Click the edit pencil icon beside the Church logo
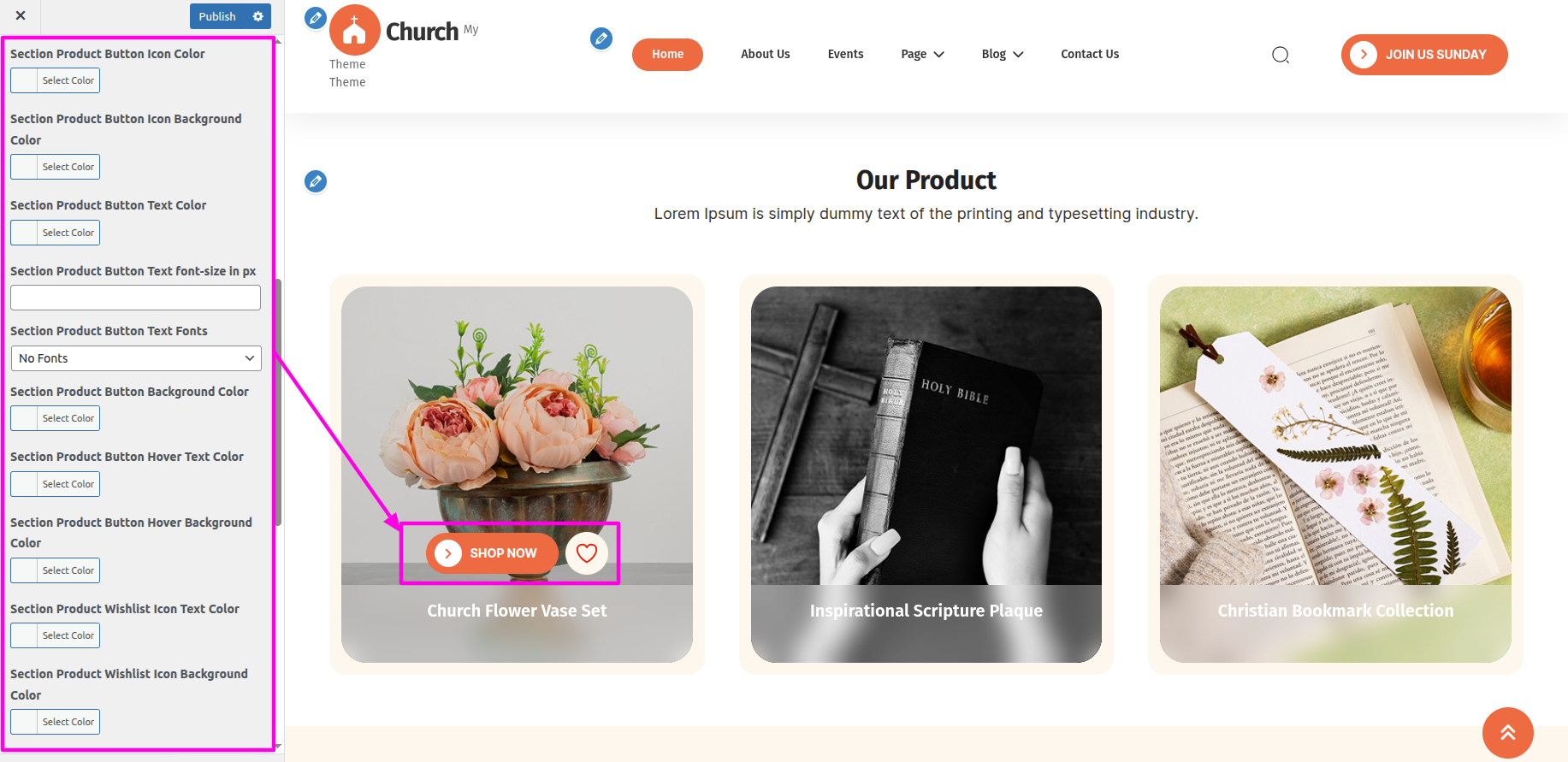 (x=316, y=17)
